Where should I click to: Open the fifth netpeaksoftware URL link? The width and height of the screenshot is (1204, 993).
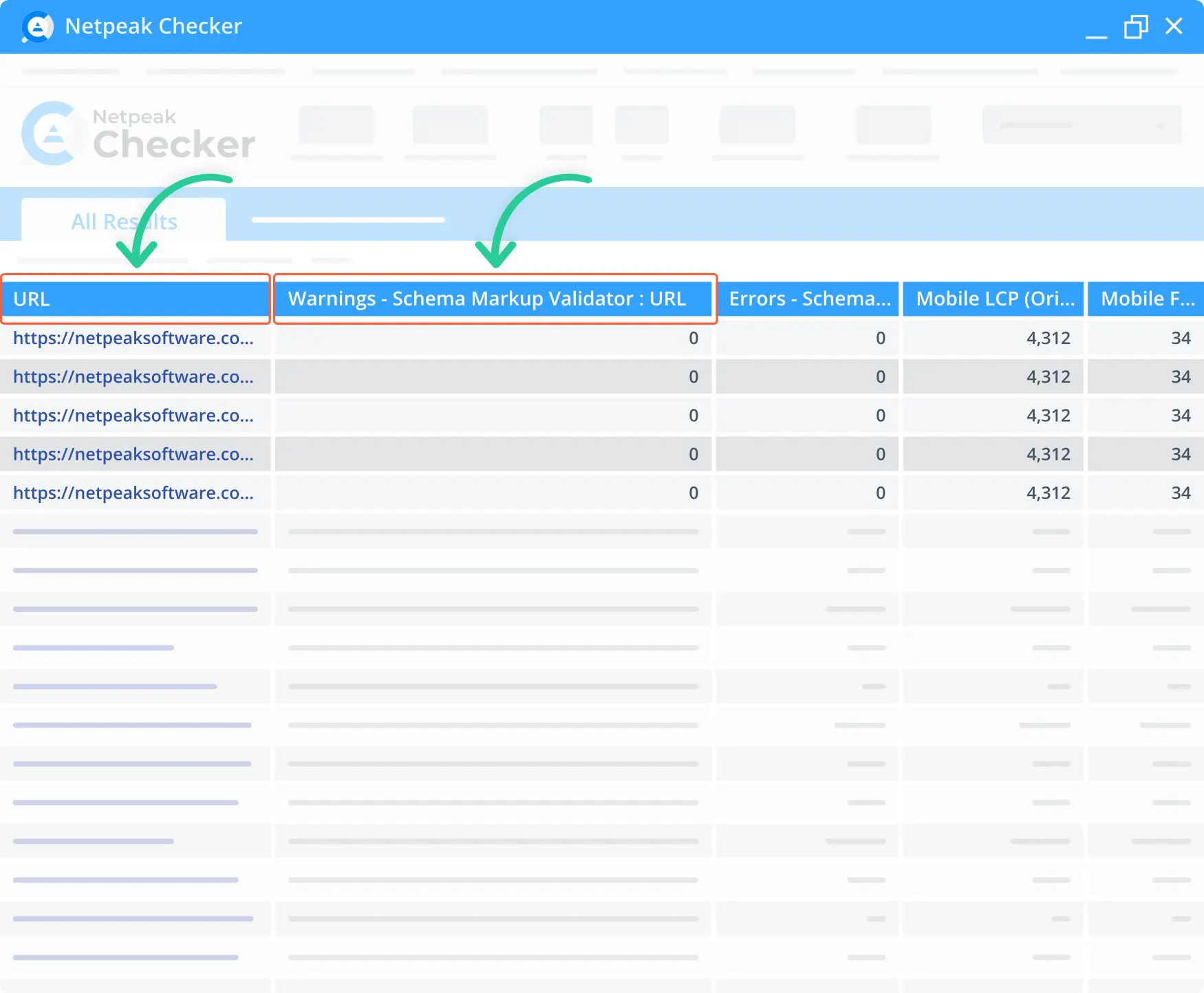(x=133, y=493)
